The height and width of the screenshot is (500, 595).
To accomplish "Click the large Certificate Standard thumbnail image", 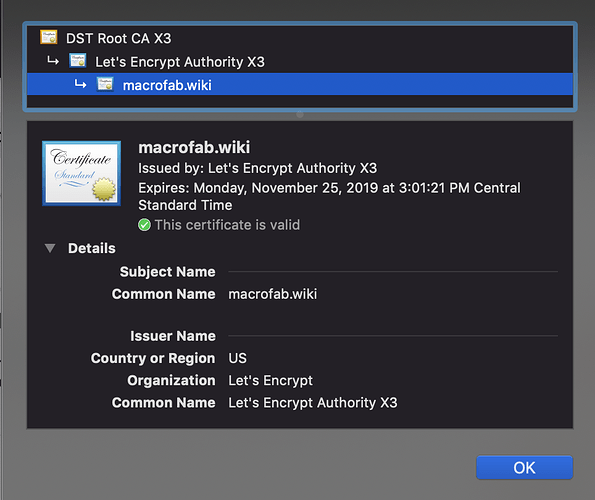I will [82, 173].
